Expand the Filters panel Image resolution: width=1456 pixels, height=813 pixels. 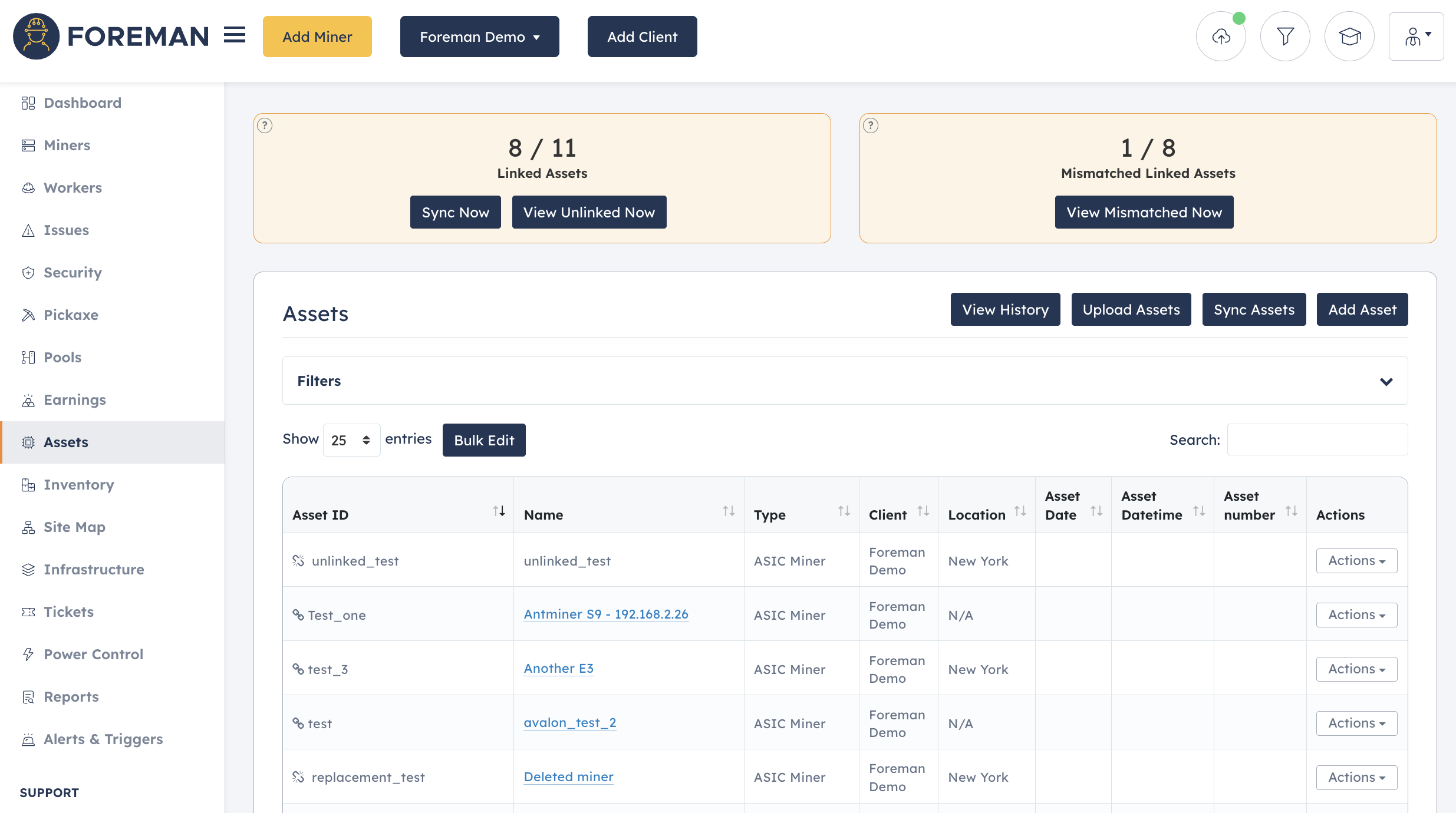[845, 381]
